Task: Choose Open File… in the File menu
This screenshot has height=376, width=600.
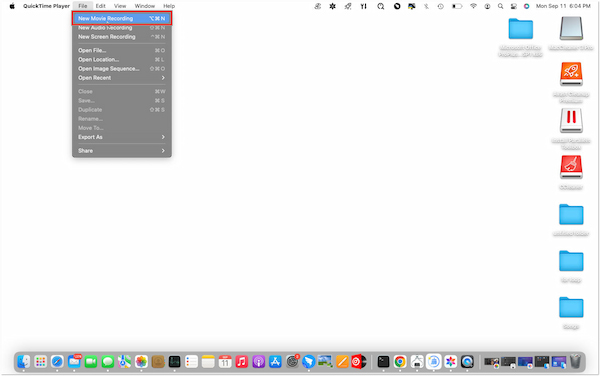Action: 122,50
